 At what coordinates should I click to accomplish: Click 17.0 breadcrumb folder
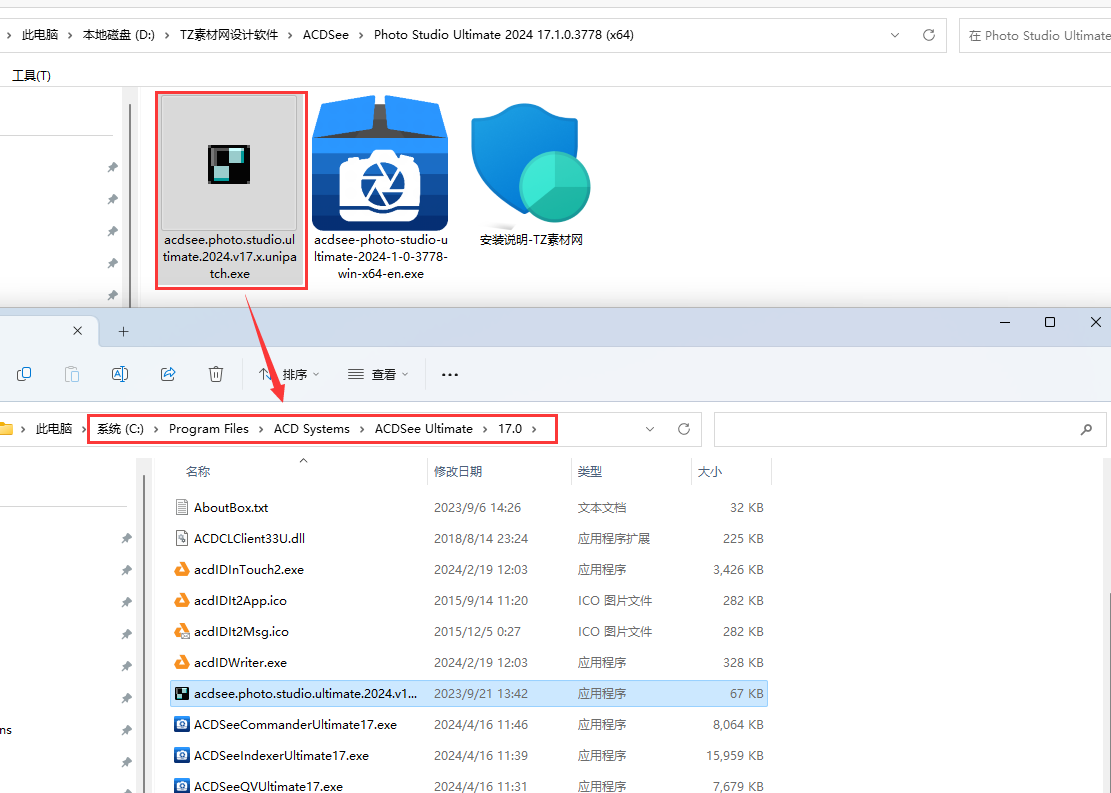[x=510, y=429]
